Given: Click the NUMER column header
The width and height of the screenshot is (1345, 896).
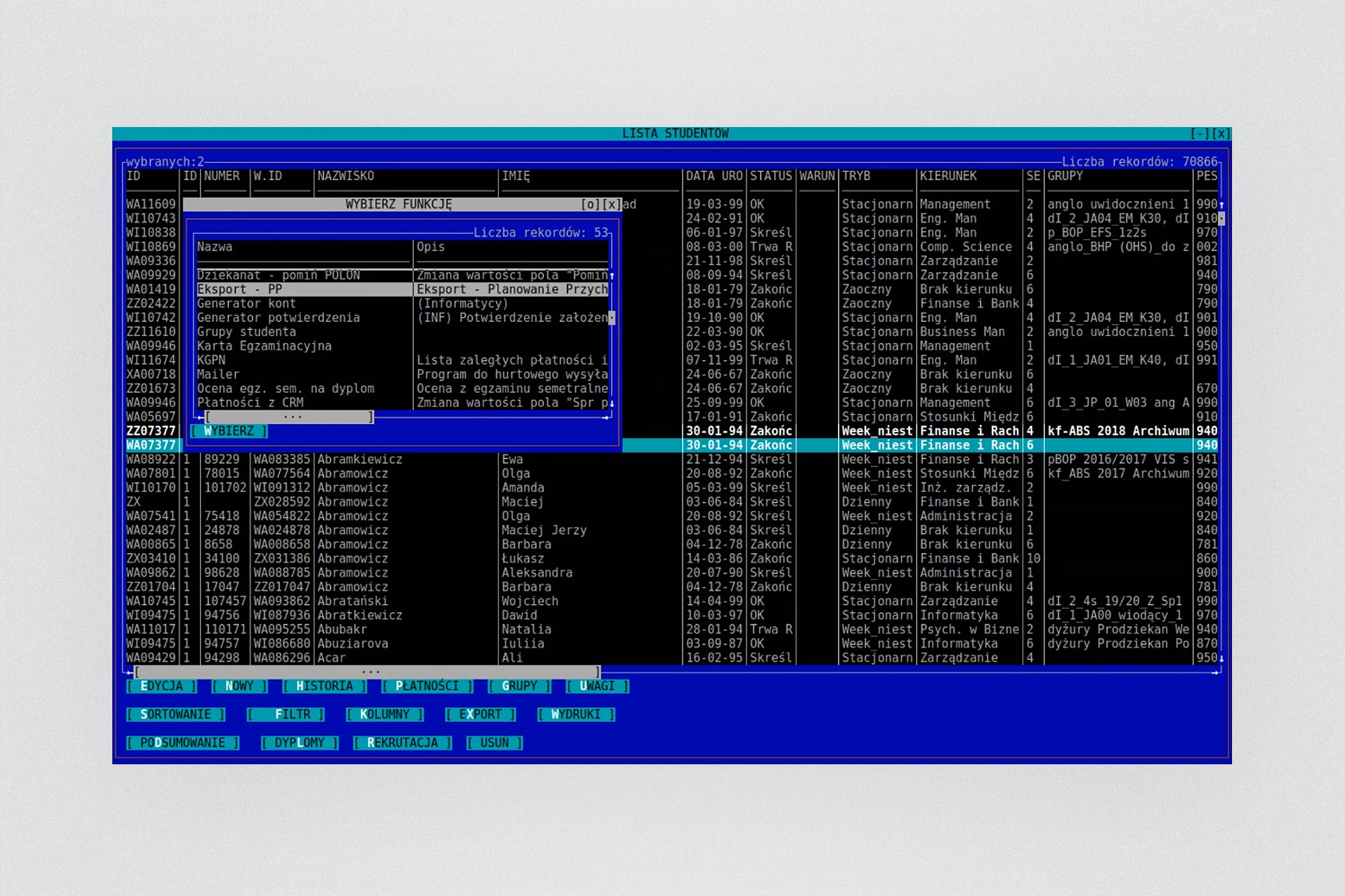Looking at the screenshot, I should coord(222,176).
